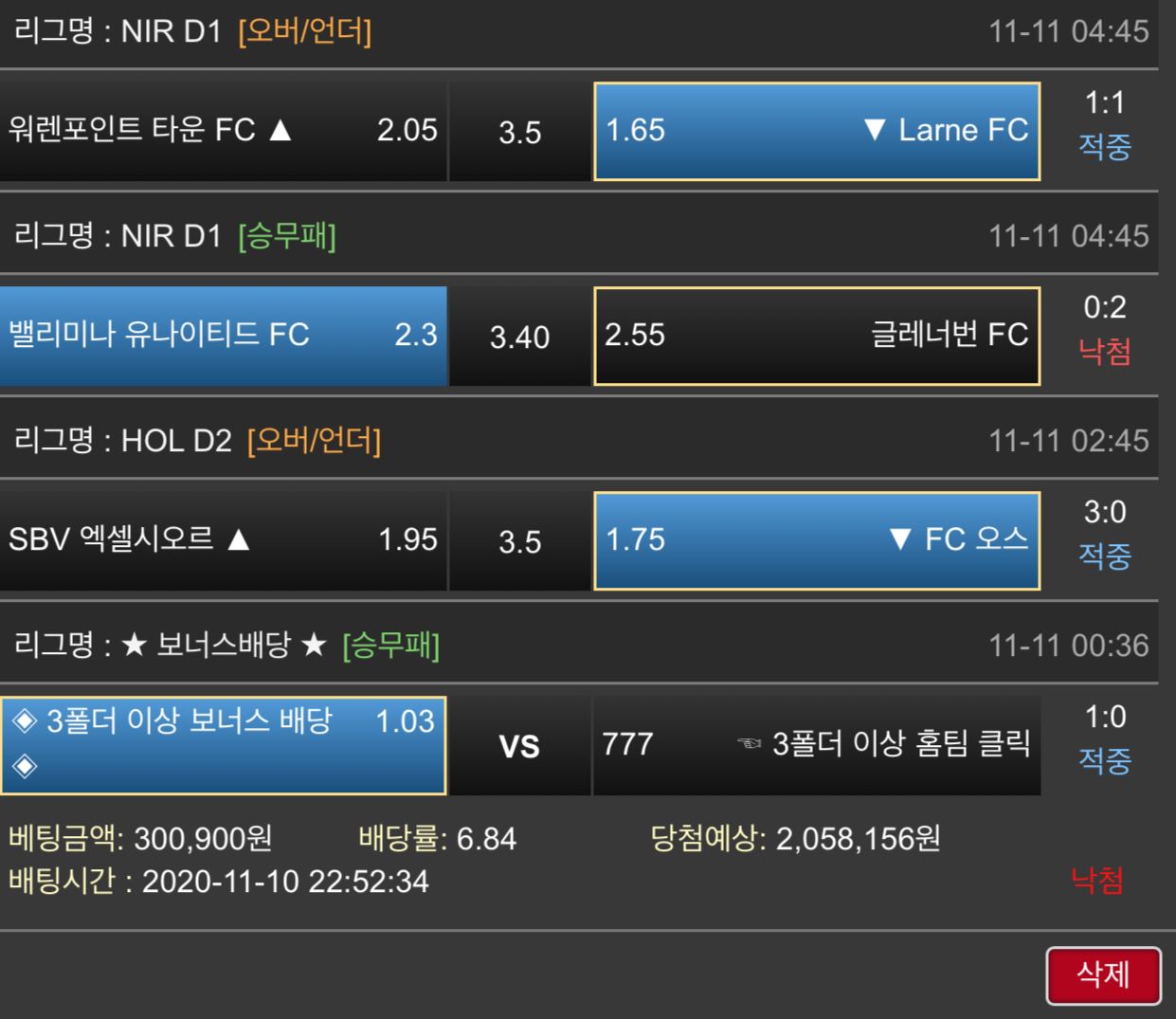Click the pointing hand icon before 홈팀 클릭
The height and width of the screenshot is (1019, 1176).
(750, 744)
